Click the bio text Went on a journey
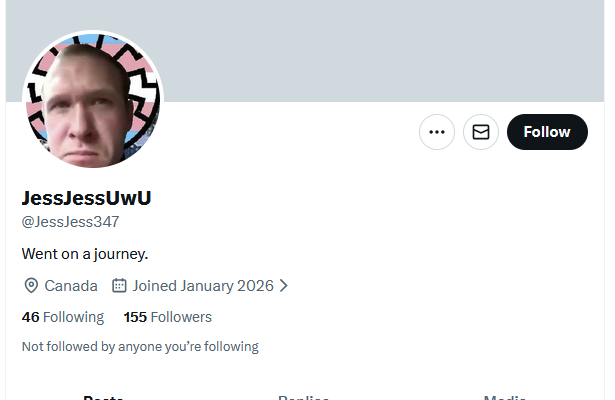This screenshot has width=615, height=400. pyautogui.click(x=85, y=254)
